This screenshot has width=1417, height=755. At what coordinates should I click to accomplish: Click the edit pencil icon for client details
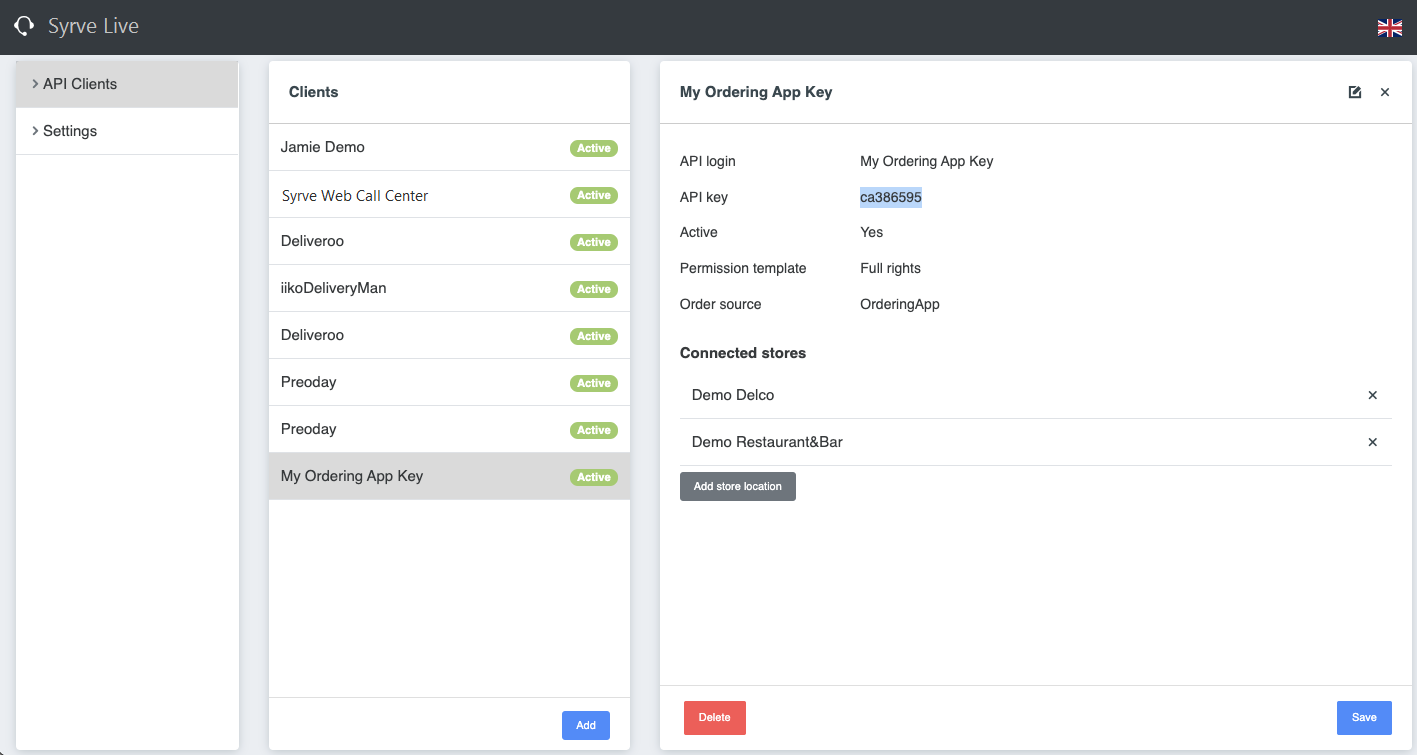pyautogui.click(x=1355, y=92)
